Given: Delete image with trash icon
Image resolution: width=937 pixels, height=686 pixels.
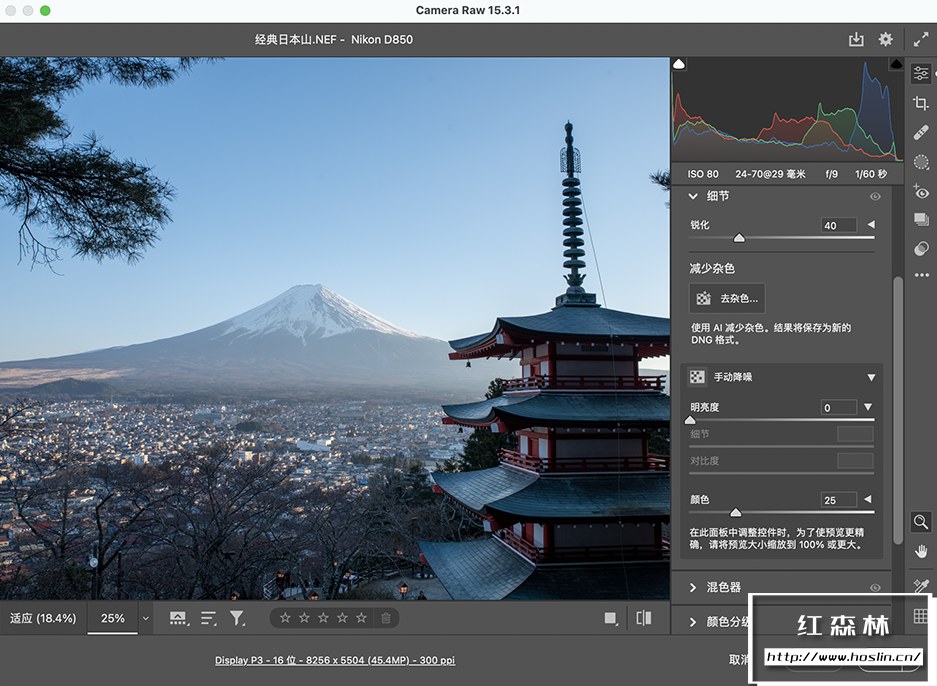Looking at the screenshot, I should click(386, 618).
